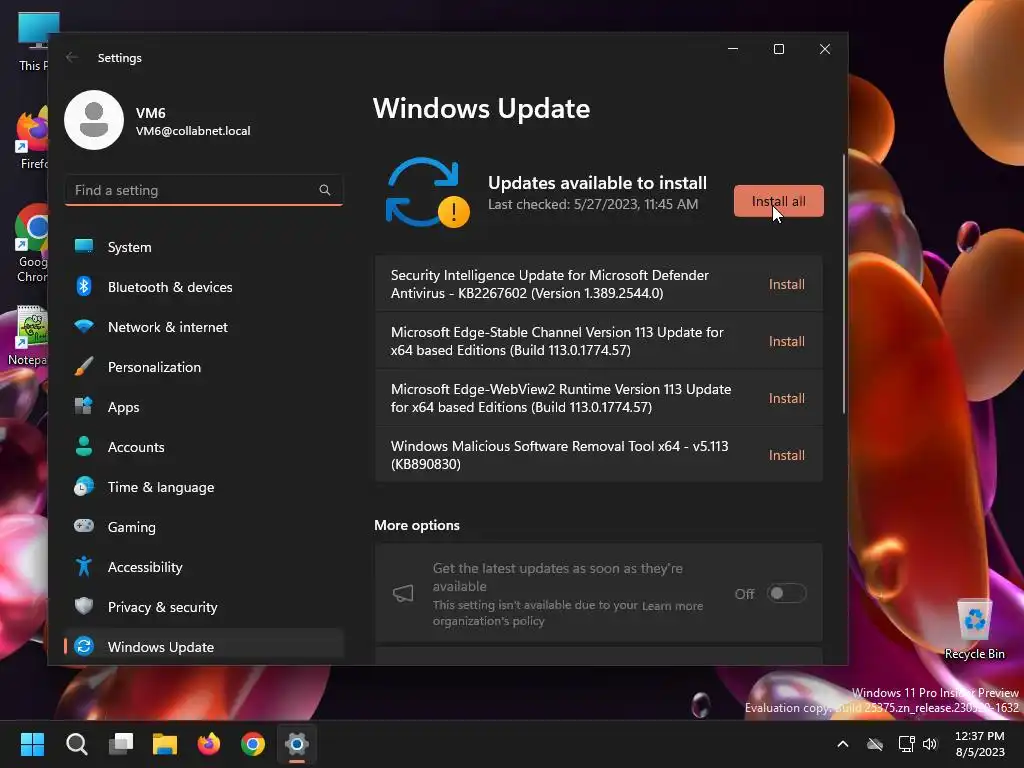Click the Gaming controller icon
Image resolution: width=1024 pixels, height=768 pixels.
tap(84, 526)
